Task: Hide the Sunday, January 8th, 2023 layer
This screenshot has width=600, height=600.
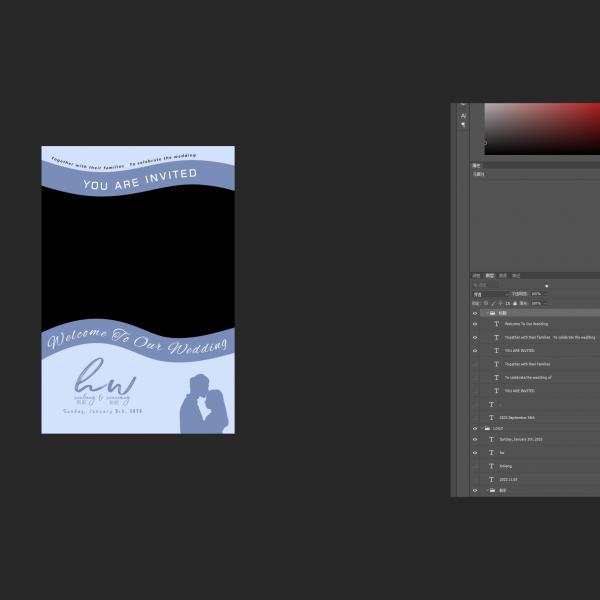Action: coord(475,439)
